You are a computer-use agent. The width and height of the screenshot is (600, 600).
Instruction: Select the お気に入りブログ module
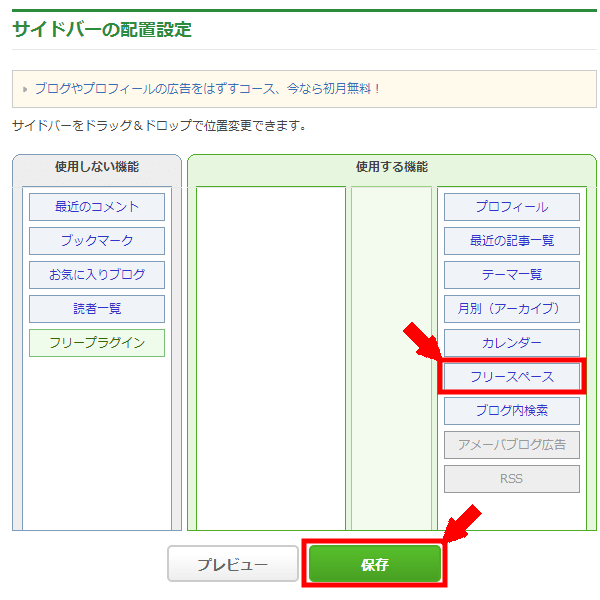click(x=97, y=275)
